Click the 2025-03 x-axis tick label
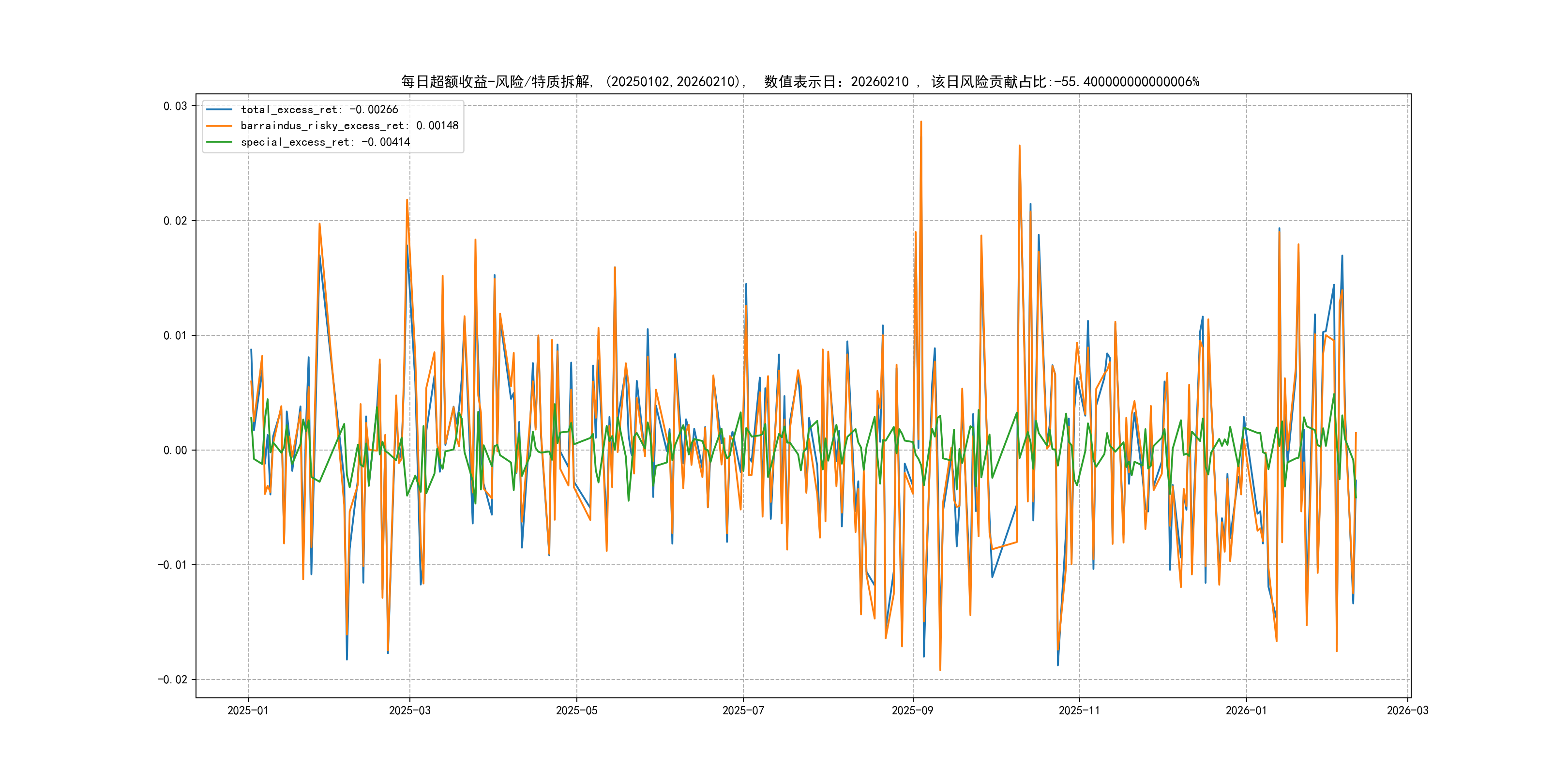Viewport: 1568px width, 784px height. (409, 710)
